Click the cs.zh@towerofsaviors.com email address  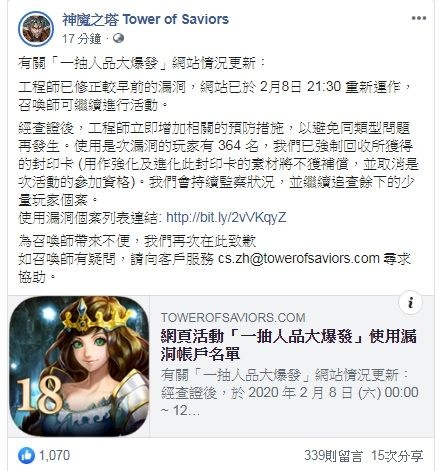coord(299,259)
